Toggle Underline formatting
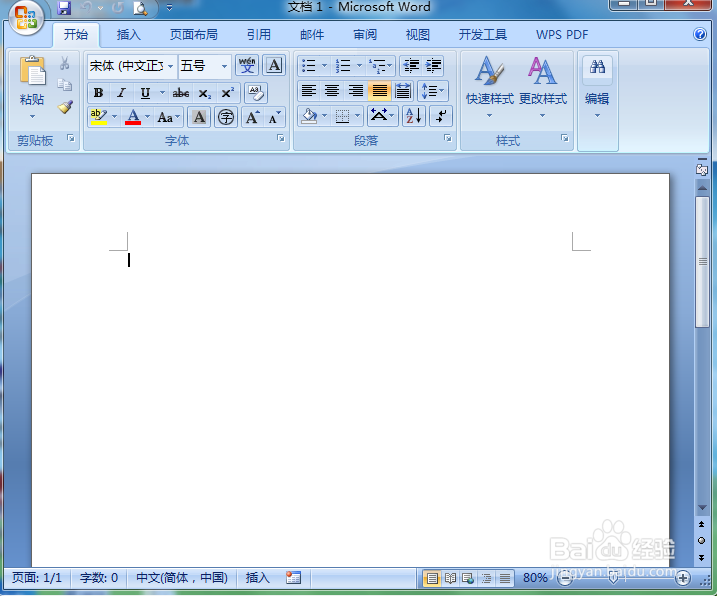 (145, 93)
